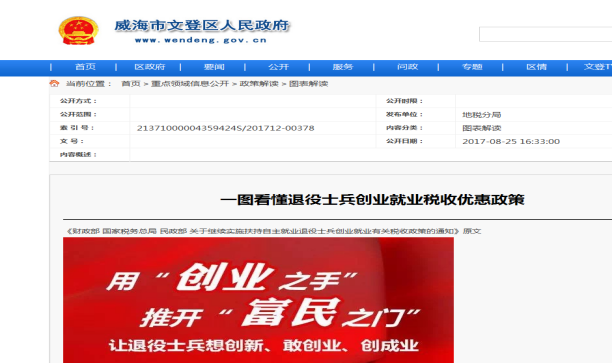Open 重点领域信息公开 breadcrumb link
This screenshot has height=363, width=612.
(x=190, y=84)
